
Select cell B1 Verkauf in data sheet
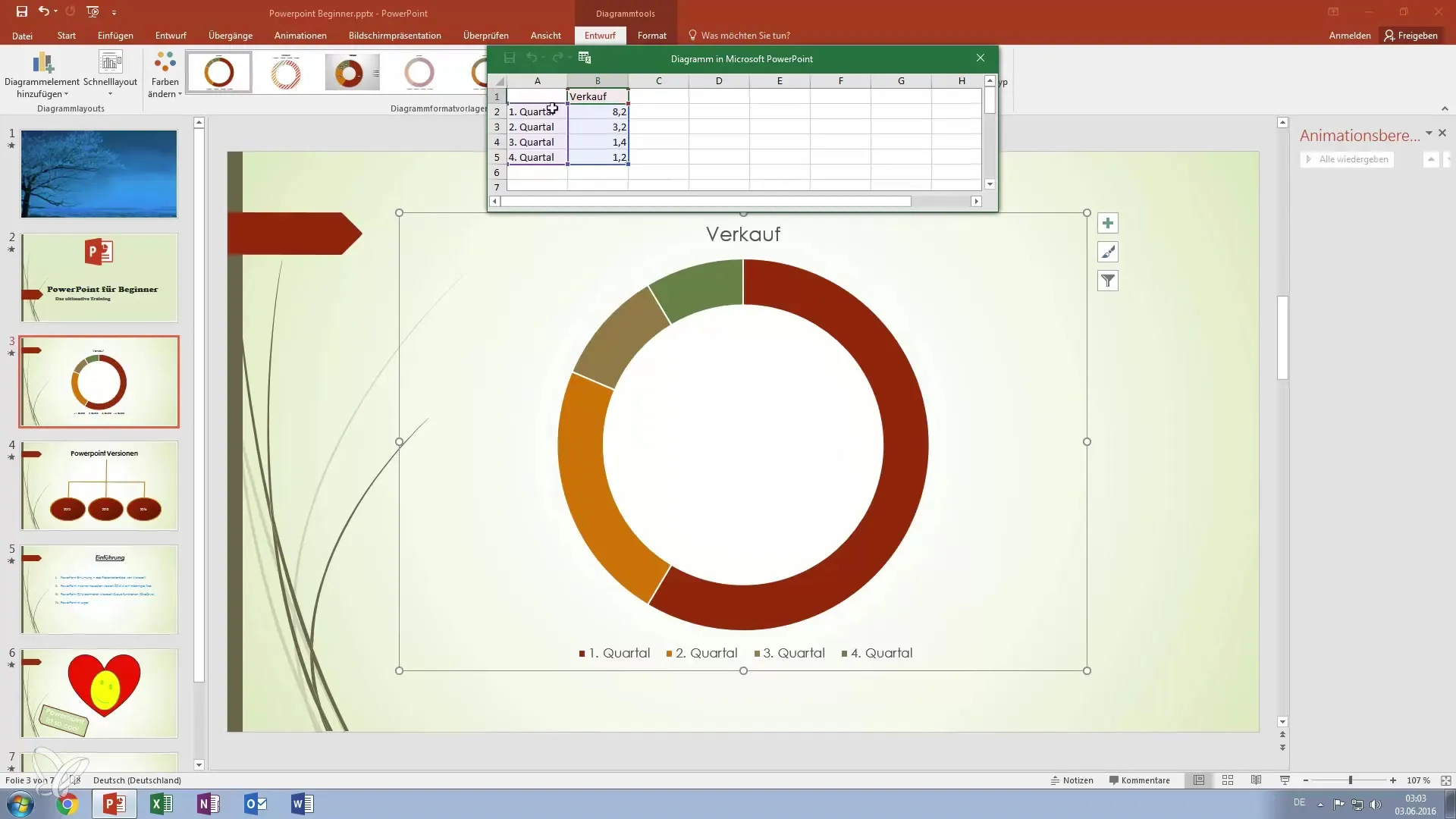598,96
